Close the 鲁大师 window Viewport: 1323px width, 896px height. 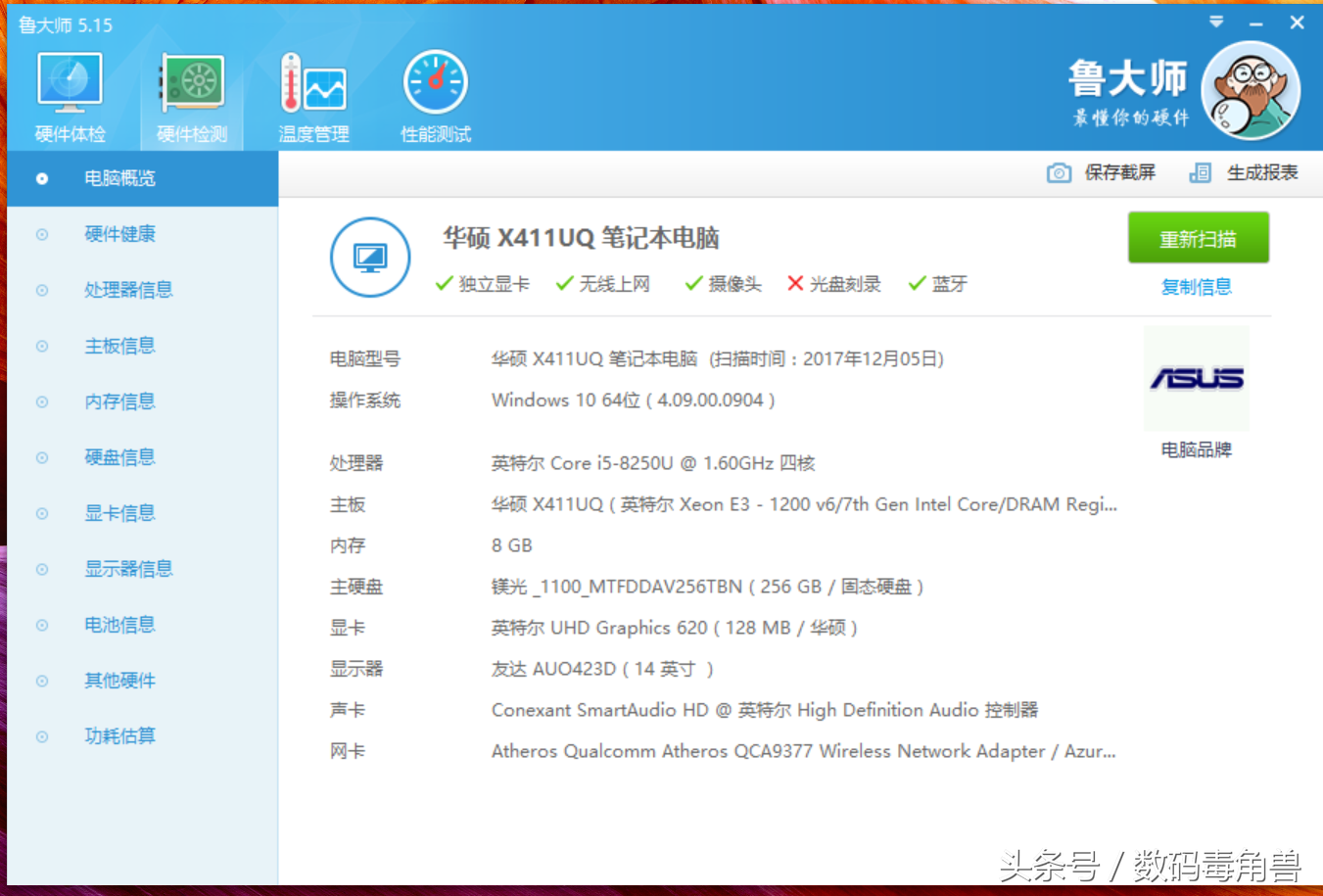pyautogui.click(x=1297, y=23)
